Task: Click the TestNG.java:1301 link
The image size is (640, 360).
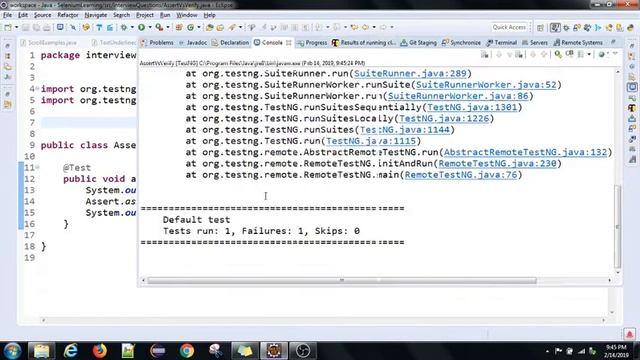Action: [472, 107]
